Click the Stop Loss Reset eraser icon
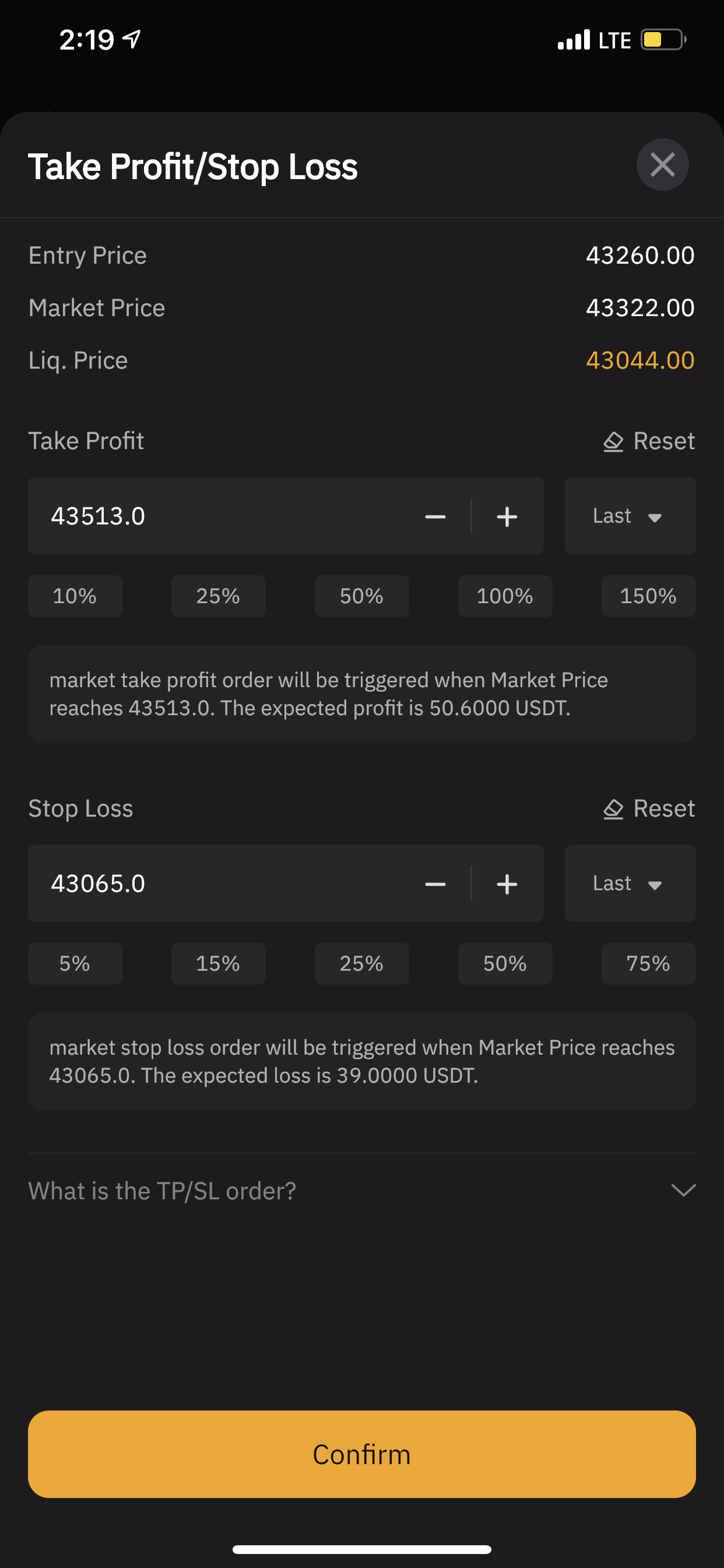 click(x=613, y=809)
